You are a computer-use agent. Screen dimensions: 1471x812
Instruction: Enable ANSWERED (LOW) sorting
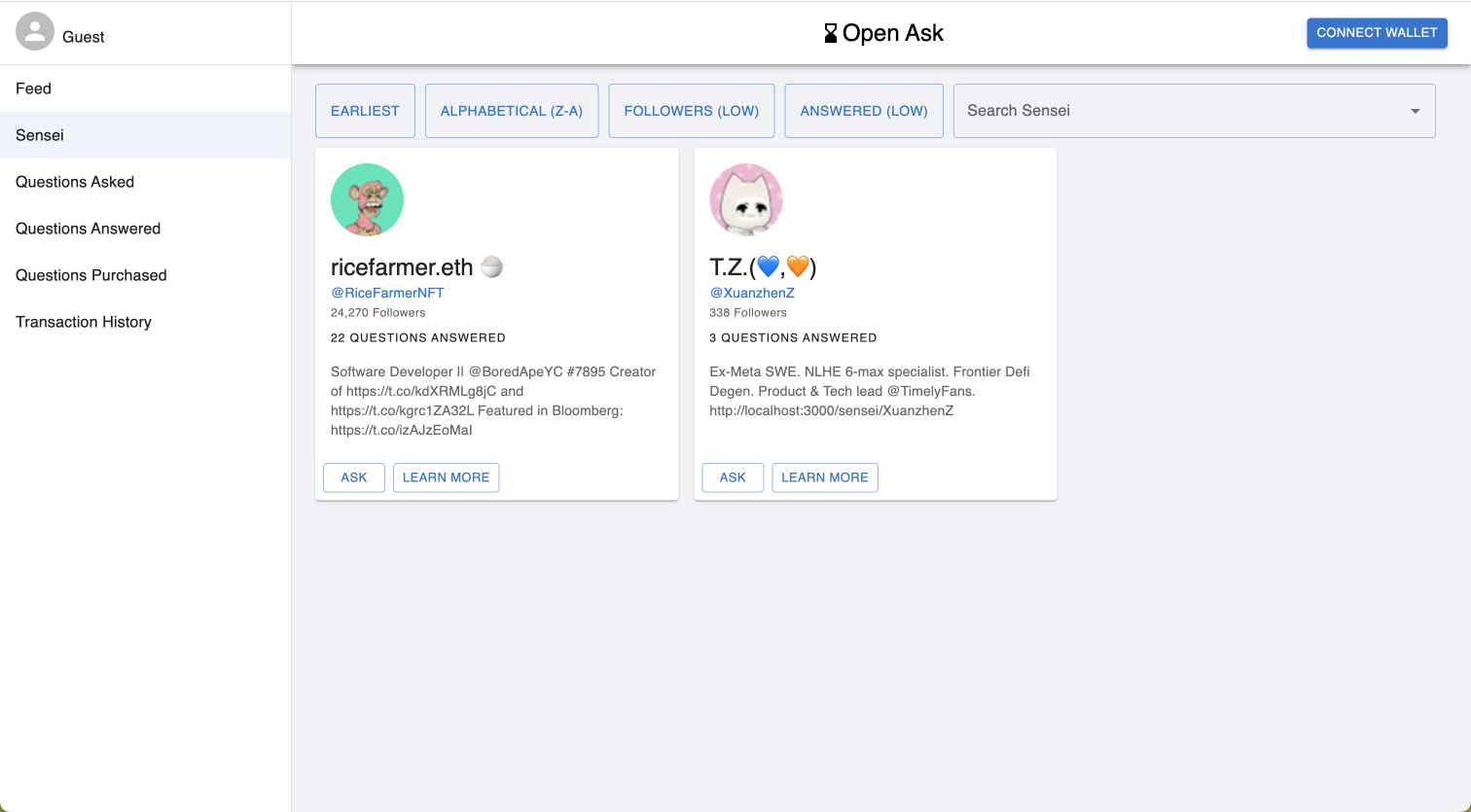(x=863, y=110)
